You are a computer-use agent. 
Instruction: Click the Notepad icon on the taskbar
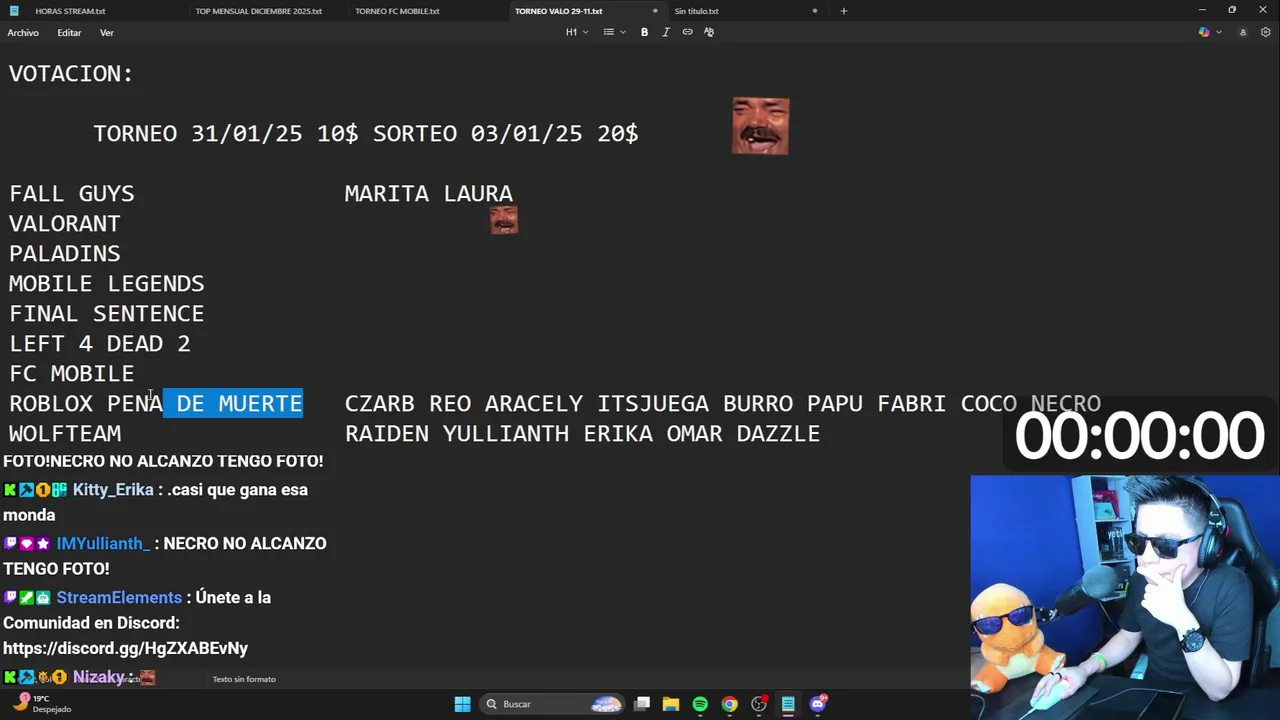(788, 704)
